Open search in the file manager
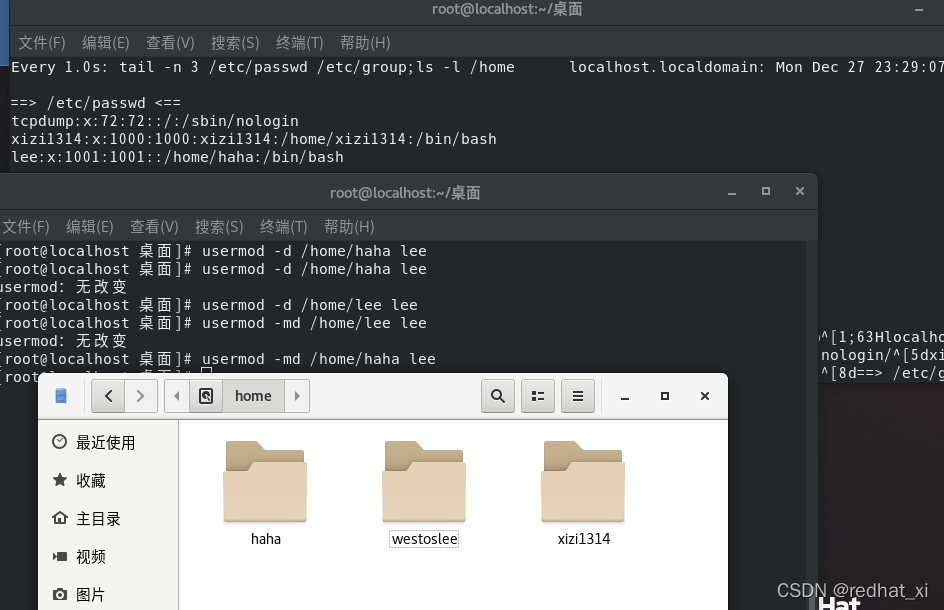The height and width of the screenshot is (610, 944). [x=498, y=396]
